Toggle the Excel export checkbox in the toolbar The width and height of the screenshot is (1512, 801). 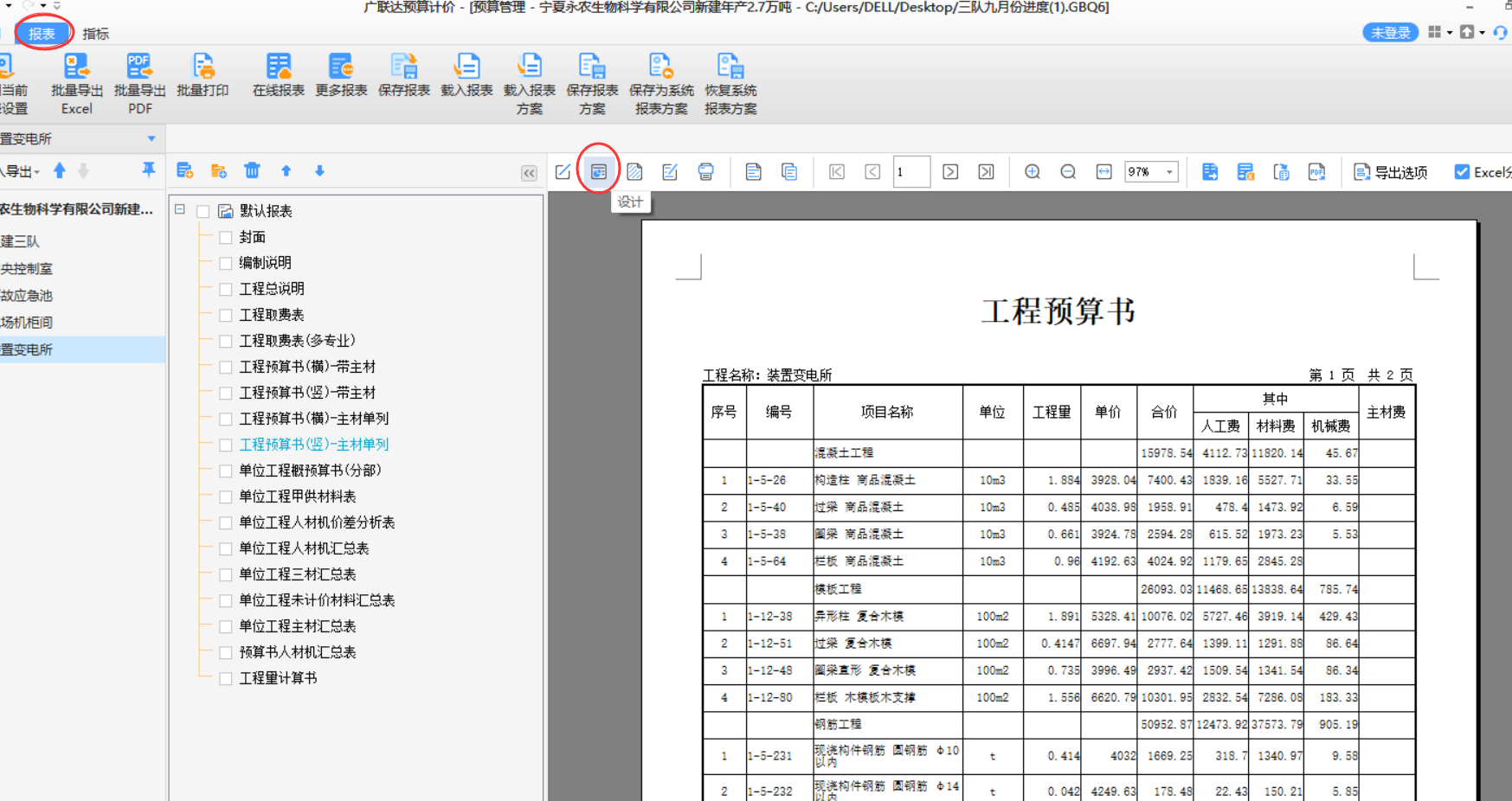tap(1462, 171)
